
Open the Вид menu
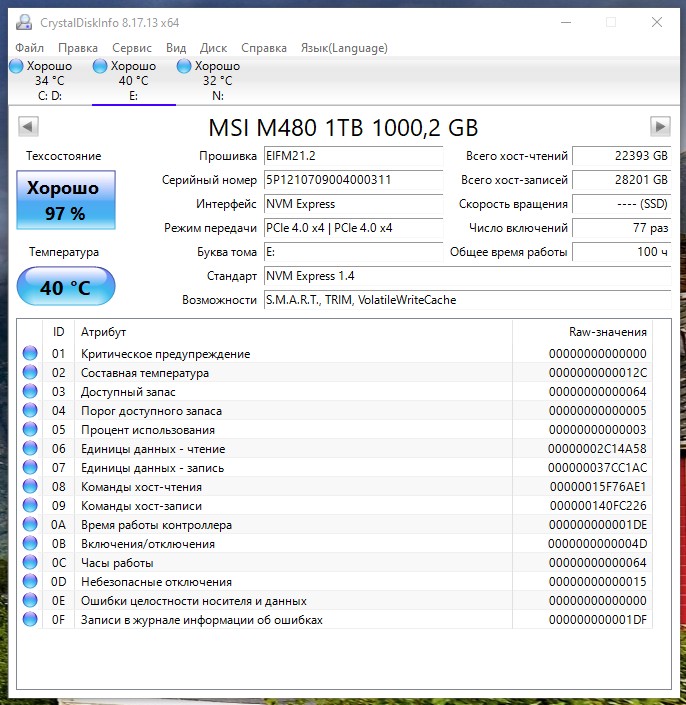(x=176, y=48)
